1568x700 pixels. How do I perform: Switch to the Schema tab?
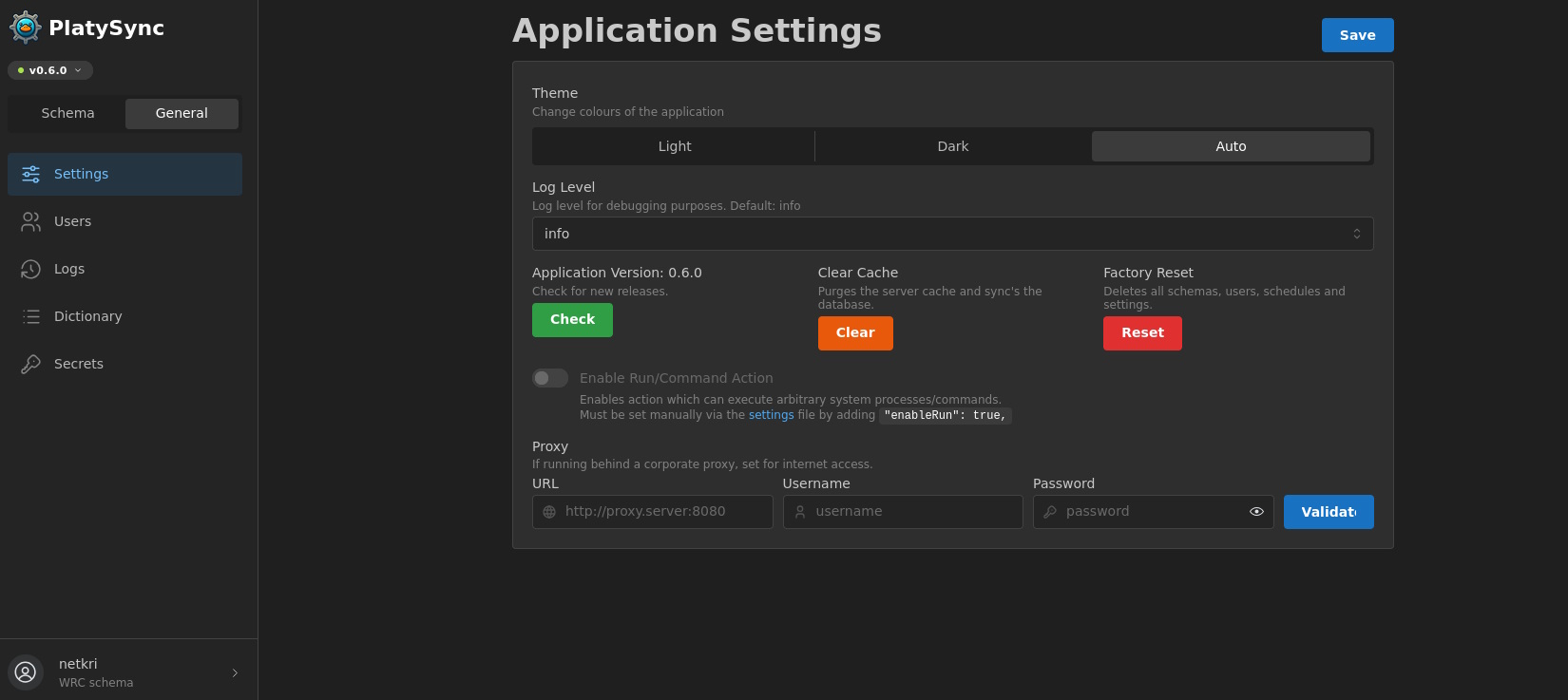pyautogui.click(x=67, y=113)
